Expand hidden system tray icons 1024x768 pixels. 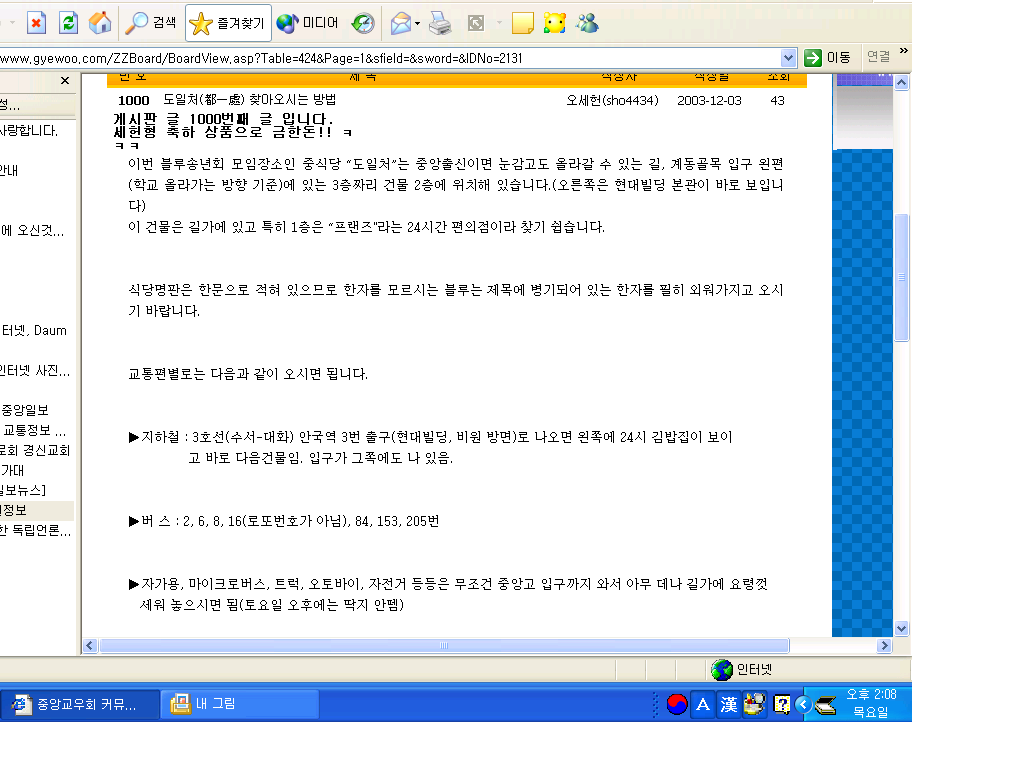point(802,704)
